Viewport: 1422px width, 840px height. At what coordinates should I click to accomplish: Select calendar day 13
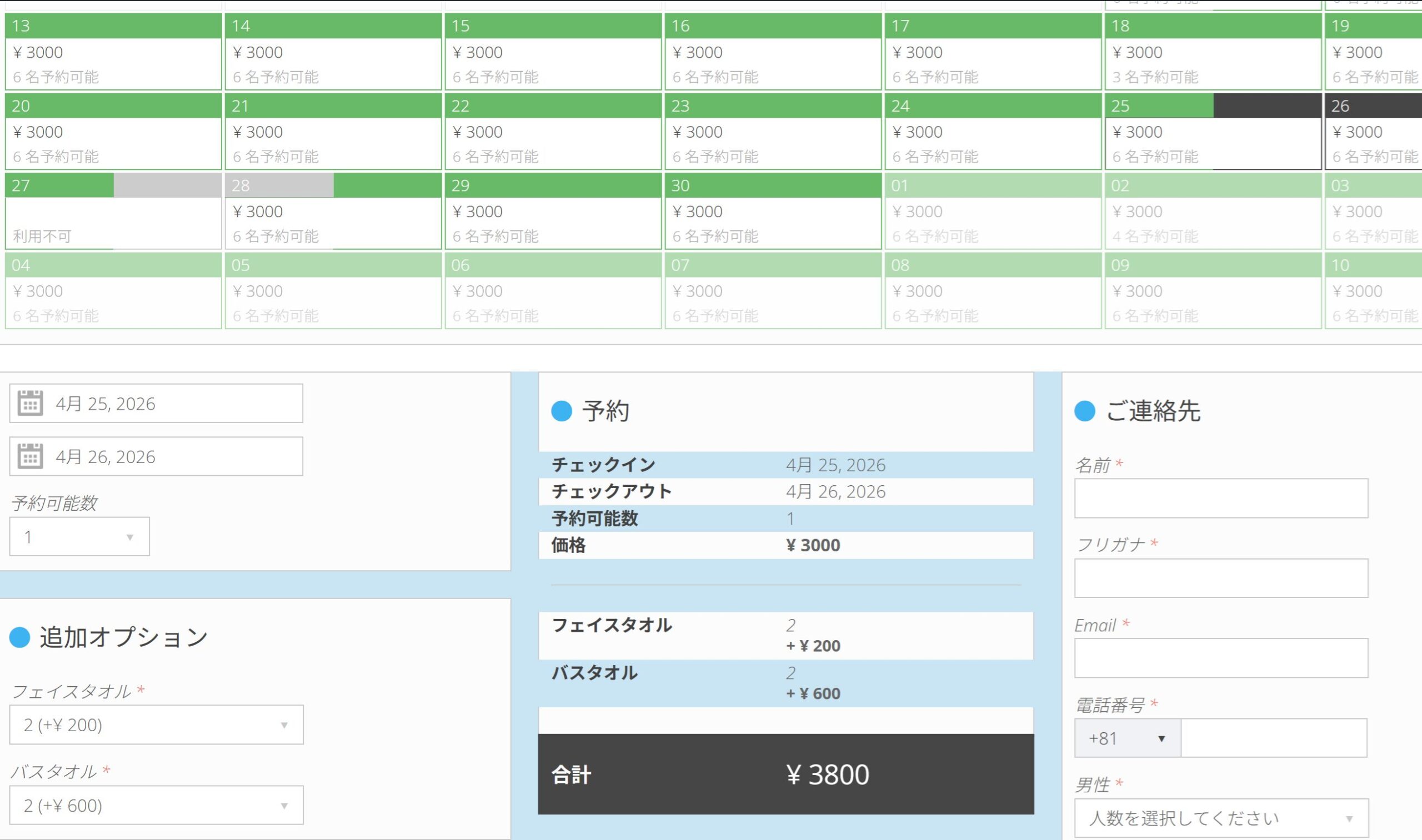pyautogui.click(x=113, y=52)
